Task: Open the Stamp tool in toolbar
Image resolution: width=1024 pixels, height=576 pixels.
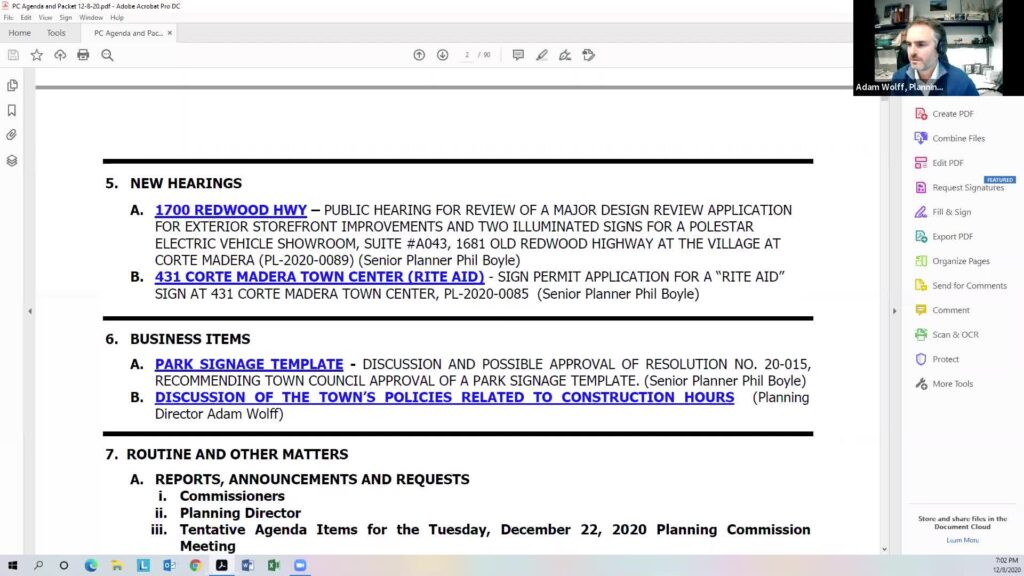Action: [588, 55]
